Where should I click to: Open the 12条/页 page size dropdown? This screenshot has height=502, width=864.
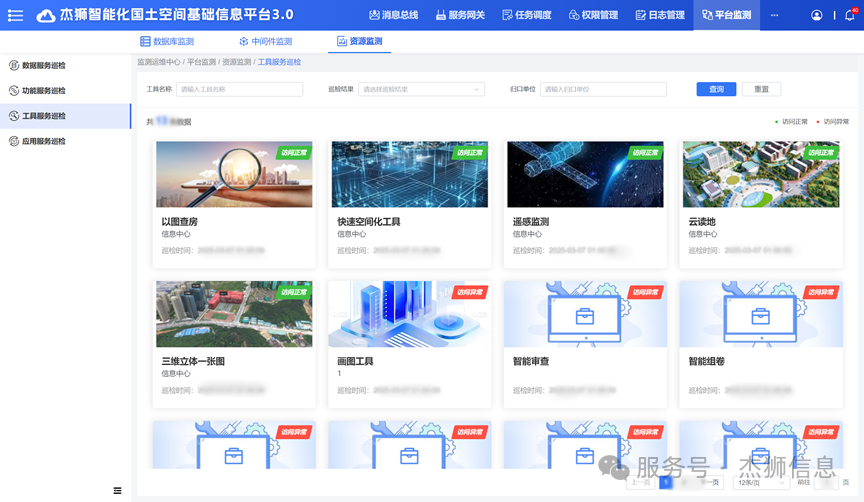click(761, 482)
